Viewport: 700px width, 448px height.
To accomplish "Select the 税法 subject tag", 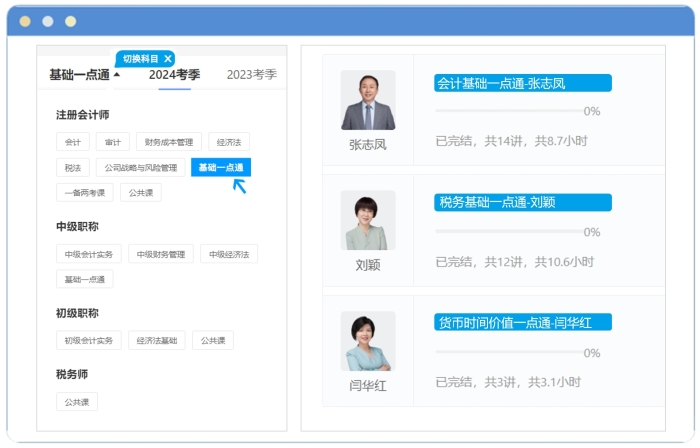I will click(x=73, y=168).
